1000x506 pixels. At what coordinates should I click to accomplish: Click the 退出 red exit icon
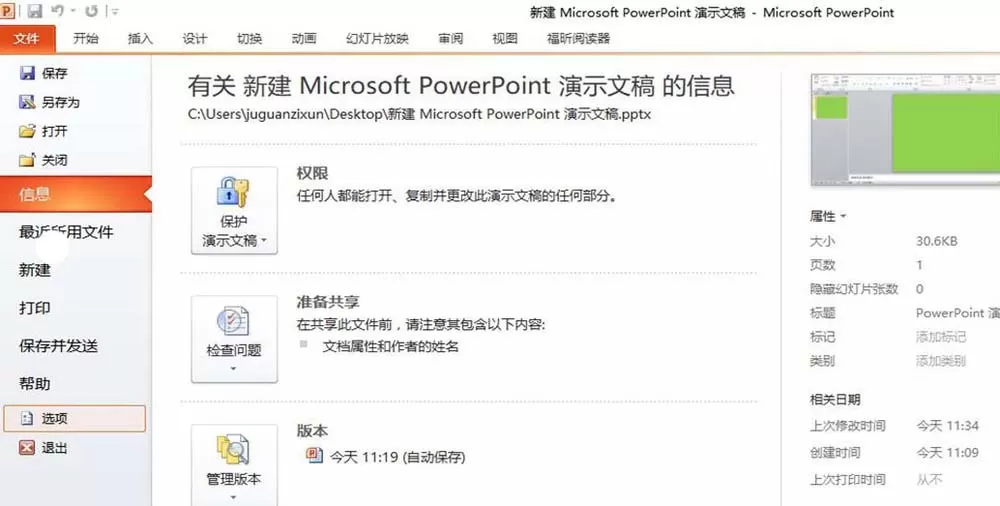pyautogui.click(x=27, y=447)
